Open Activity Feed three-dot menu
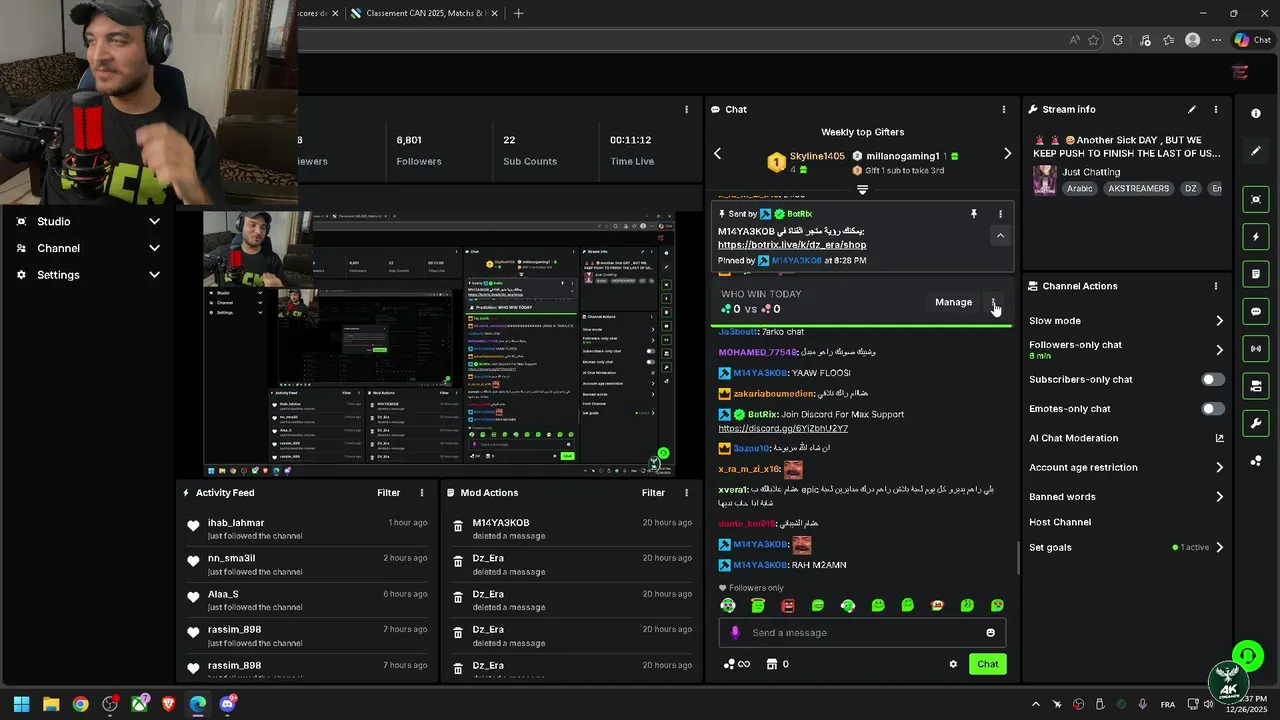This screenshot has width=1280, height=720. point(422,493)
